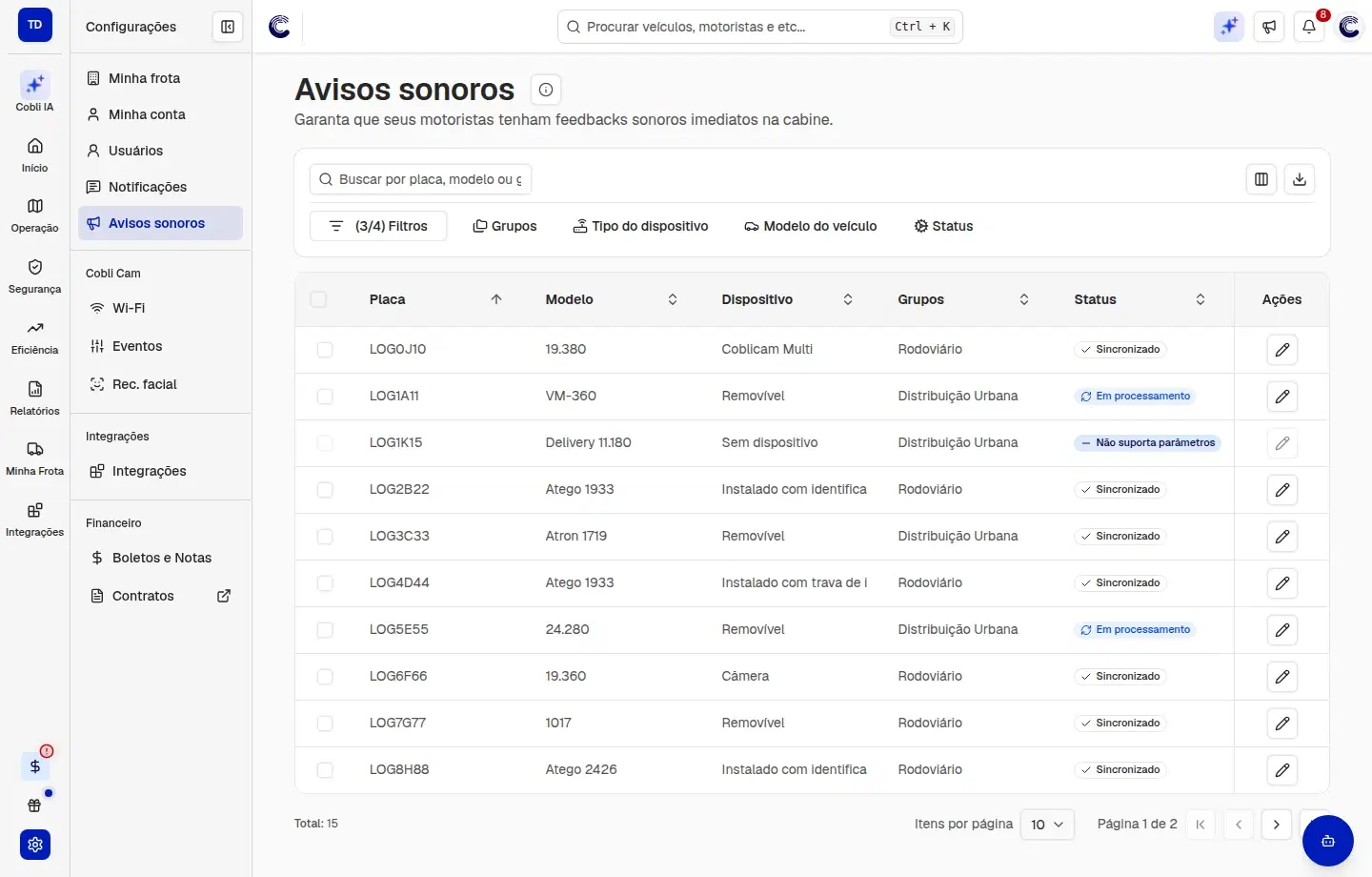1372x877 pixels.
Task: Check the LOG4D44 row checkbox
Action: coord(325,583)
